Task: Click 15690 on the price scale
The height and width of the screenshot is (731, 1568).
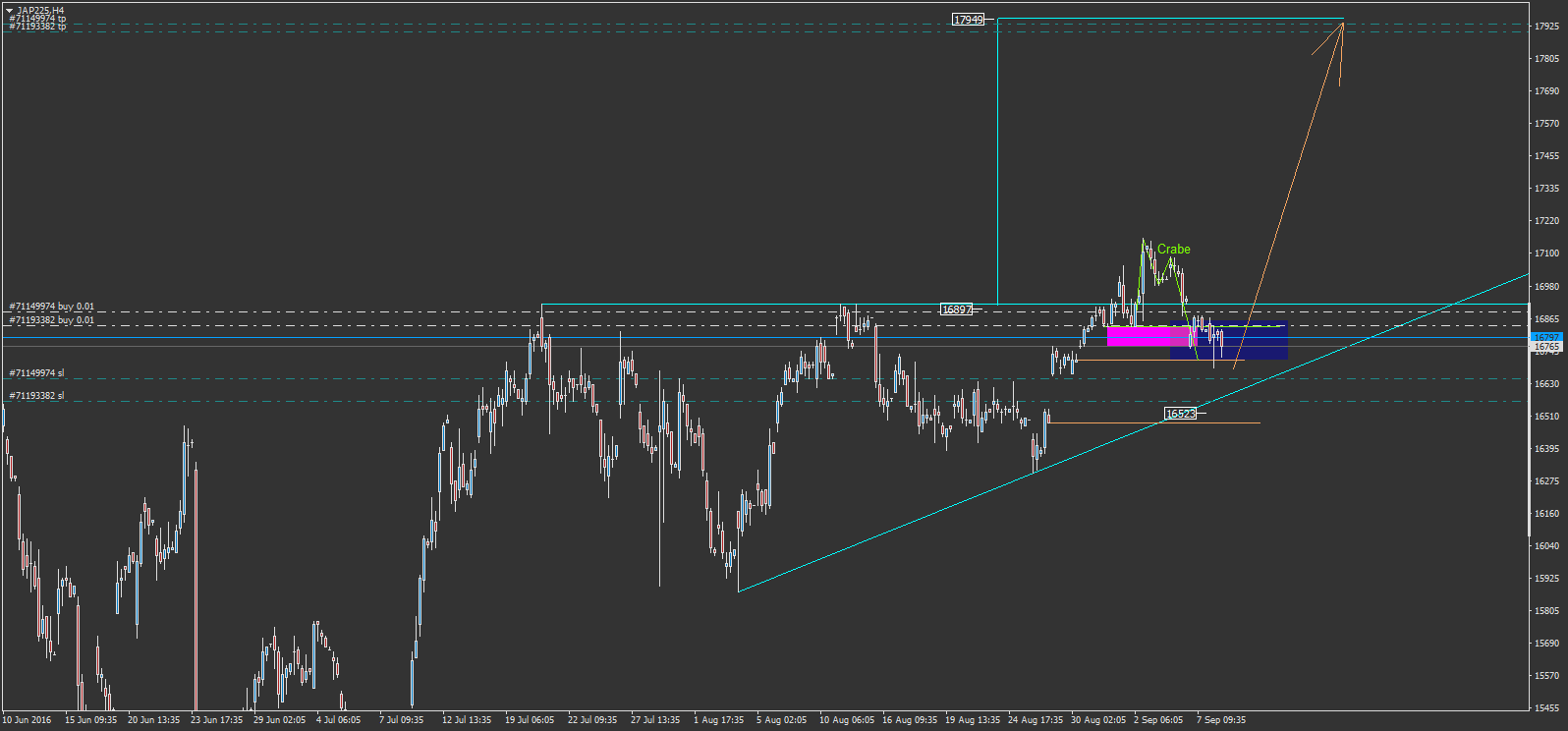Action: click(x=1546, y=644)
